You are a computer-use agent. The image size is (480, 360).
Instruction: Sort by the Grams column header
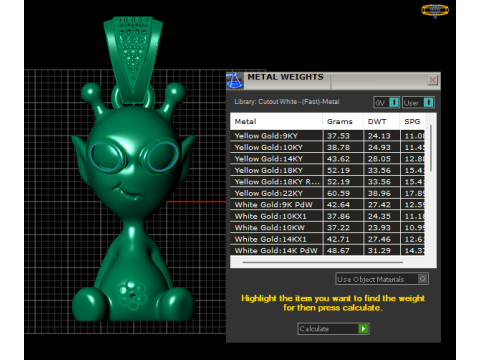343,121
